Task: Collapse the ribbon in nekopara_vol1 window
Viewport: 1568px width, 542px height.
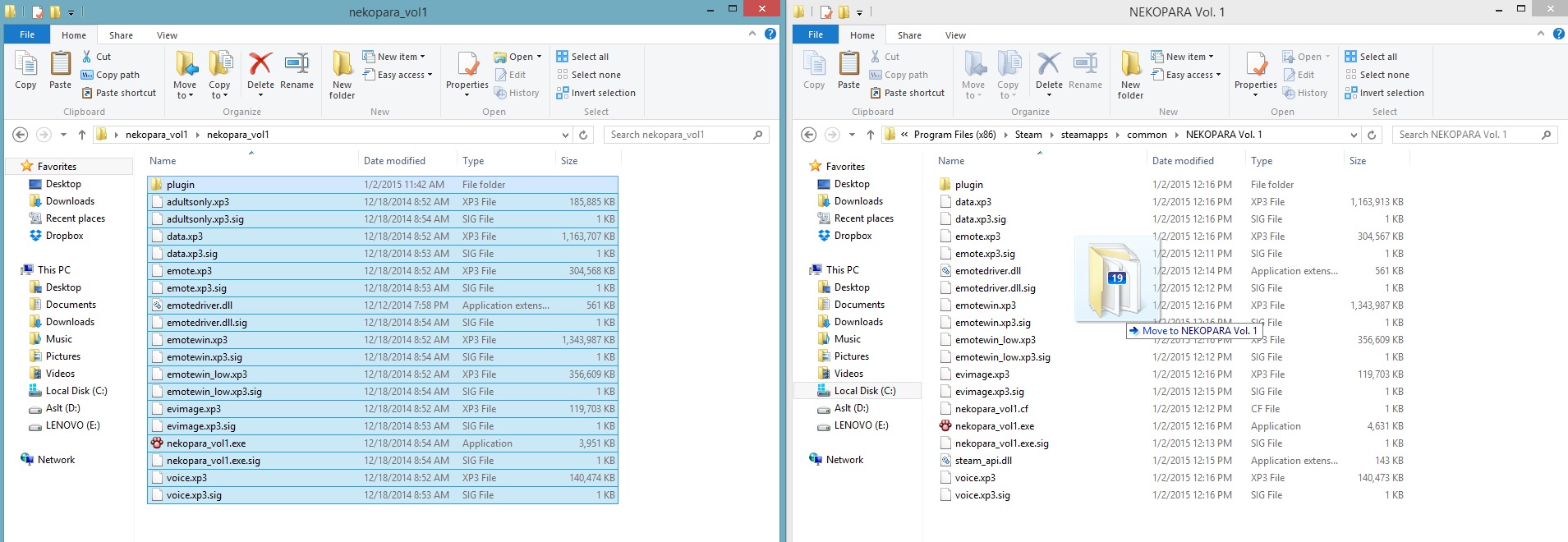Action: tap(752, 34)
